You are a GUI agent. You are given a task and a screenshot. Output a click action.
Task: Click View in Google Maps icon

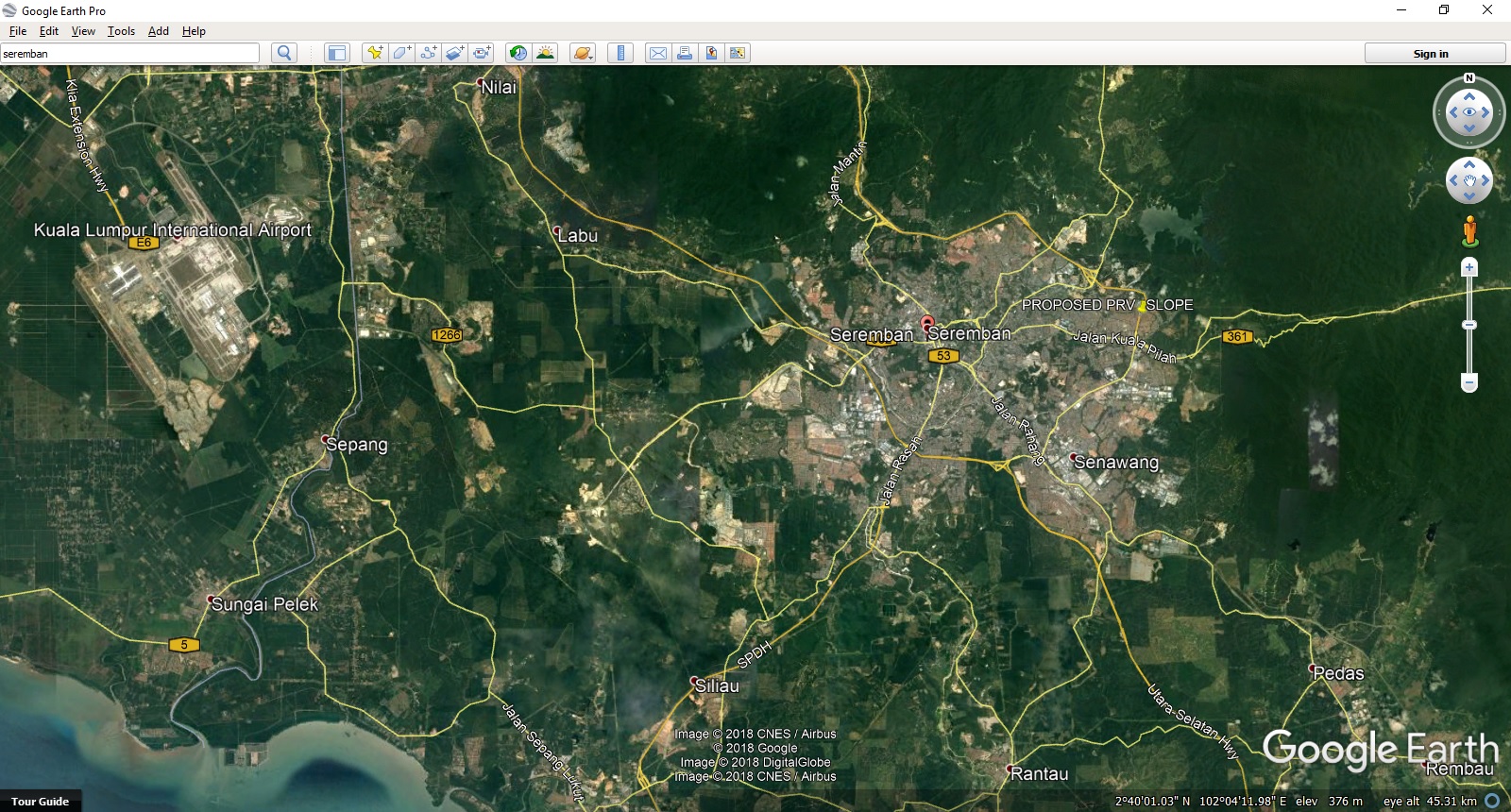pos(738,53)
